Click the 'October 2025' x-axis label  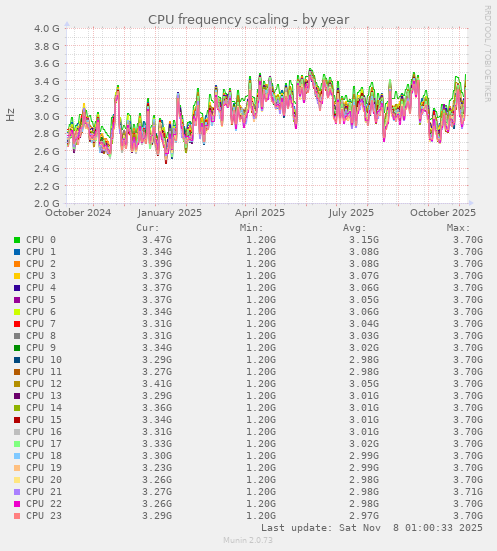tap(443, 213)
